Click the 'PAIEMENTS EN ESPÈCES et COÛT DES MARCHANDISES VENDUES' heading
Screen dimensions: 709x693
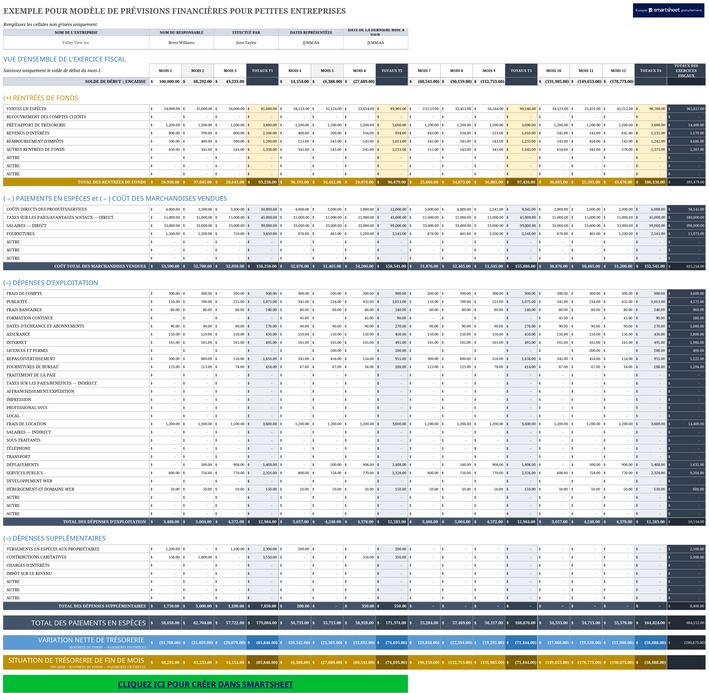pyautogui.click(x=115, y=198)
